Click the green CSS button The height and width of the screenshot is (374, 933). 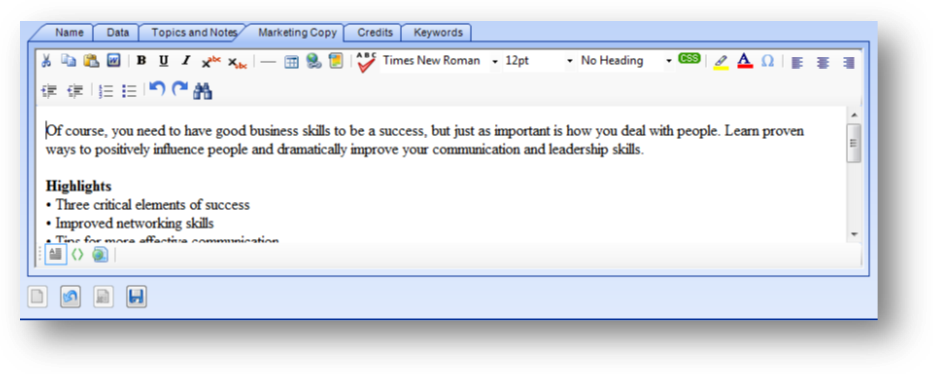(x=689, y=58)
